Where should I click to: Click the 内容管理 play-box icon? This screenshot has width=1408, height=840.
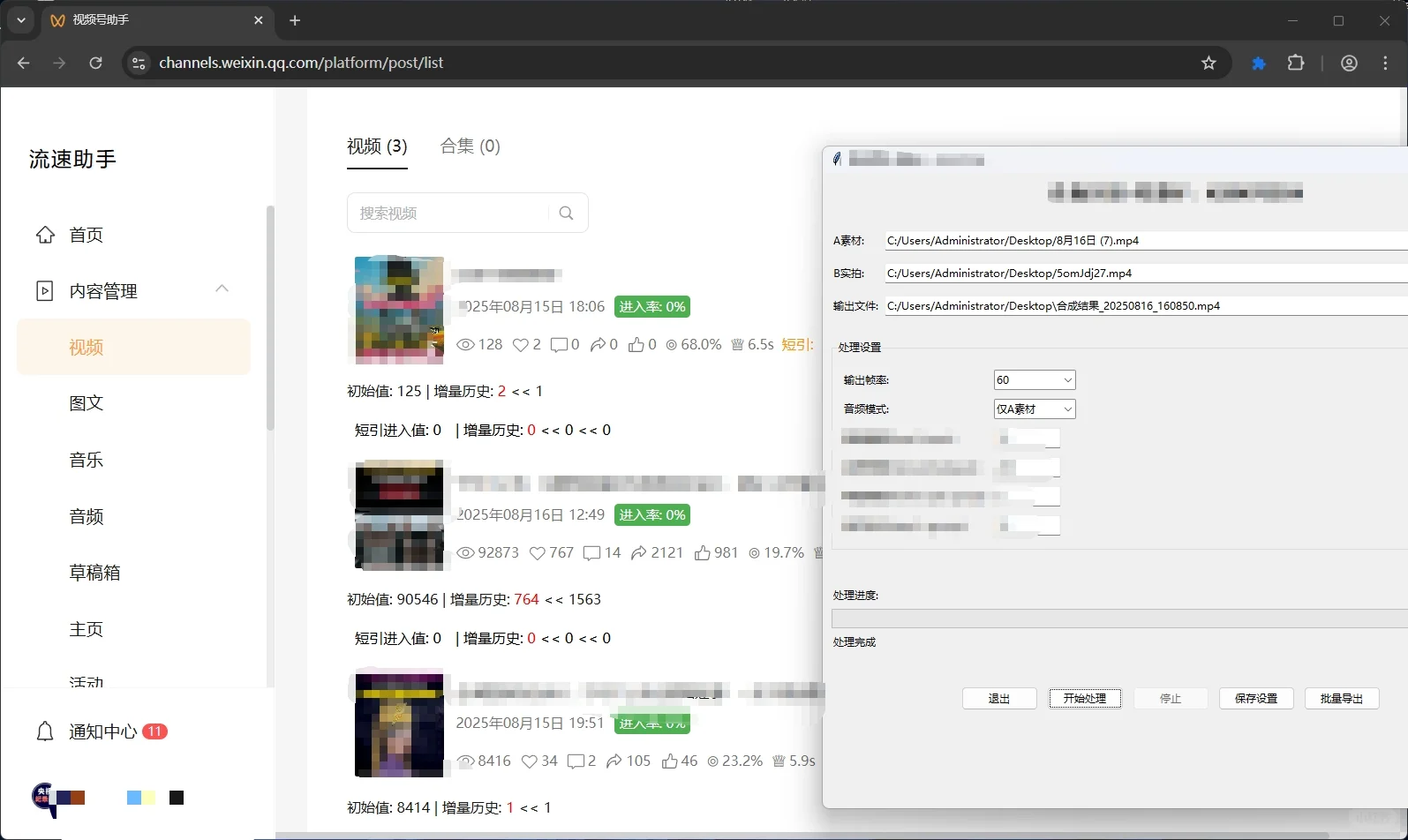click(x=44, y=290)
